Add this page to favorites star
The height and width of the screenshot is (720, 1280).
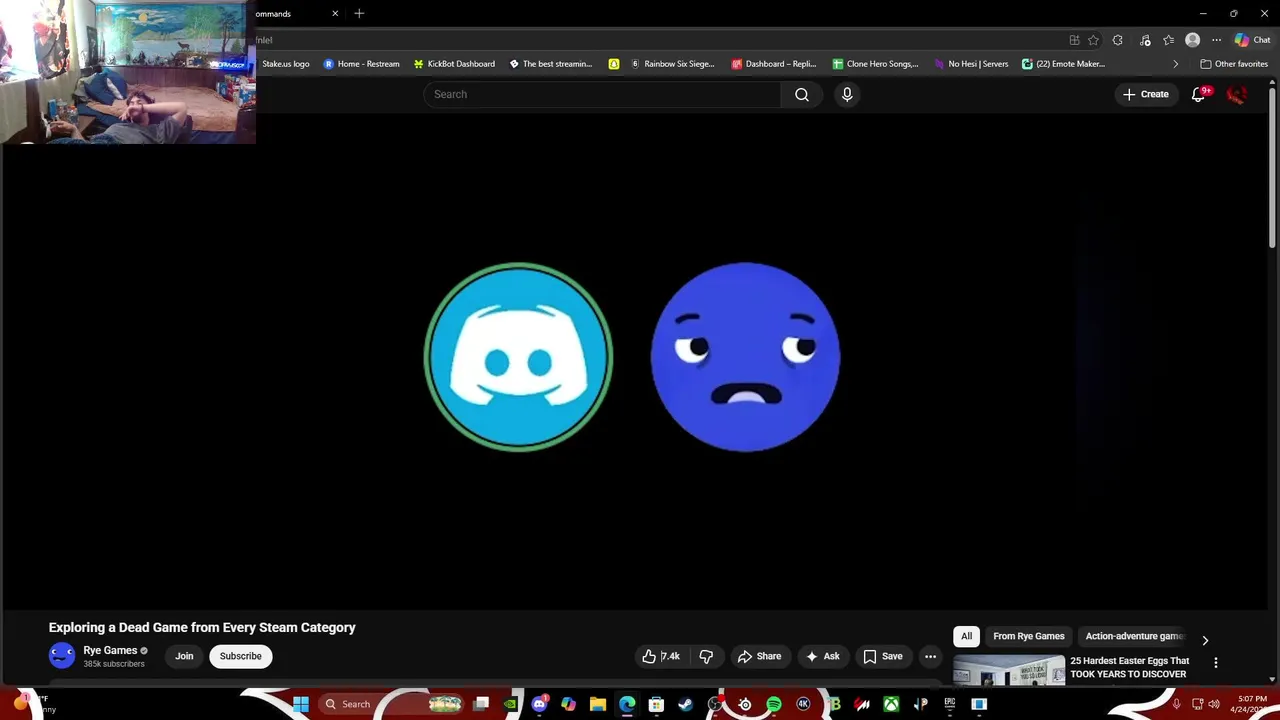[x=1094, y=40]
